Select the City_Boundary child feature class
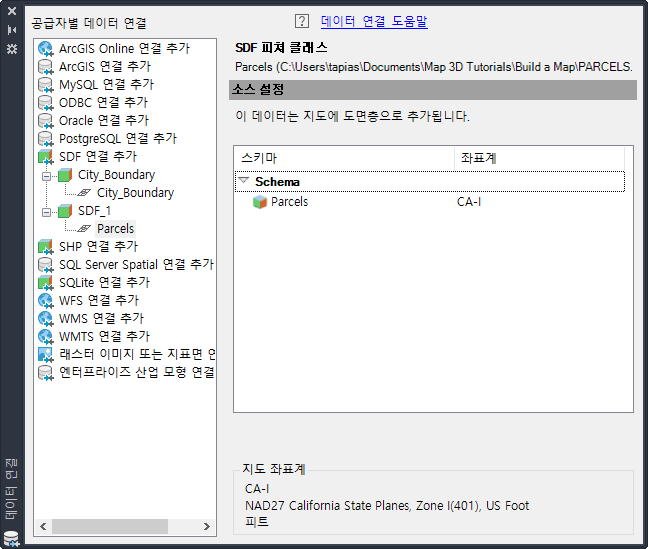Screen dimensions: 648x549 click(136, 193)
